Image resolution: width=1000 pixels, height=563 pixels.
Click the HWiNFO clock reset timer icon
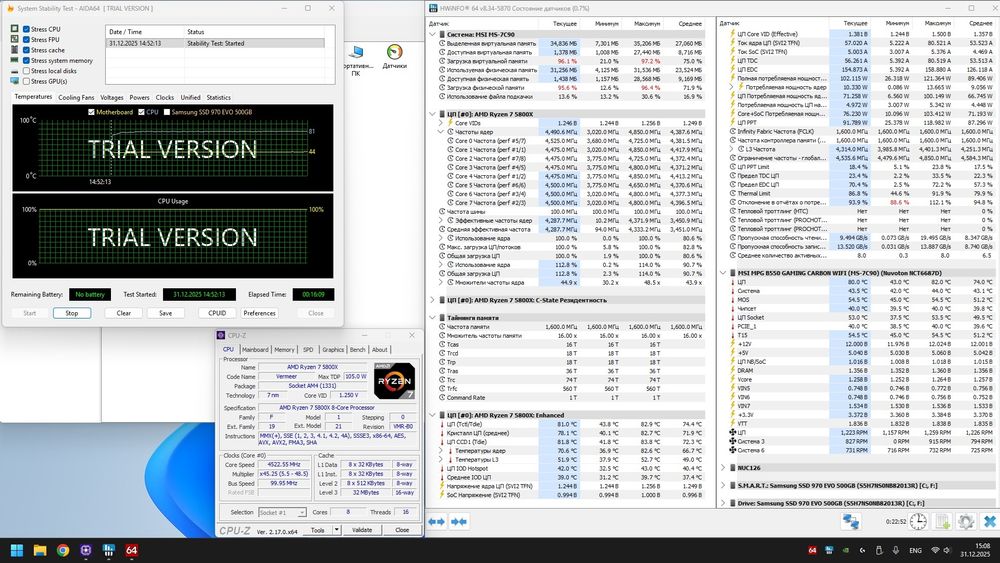point(918,522)
